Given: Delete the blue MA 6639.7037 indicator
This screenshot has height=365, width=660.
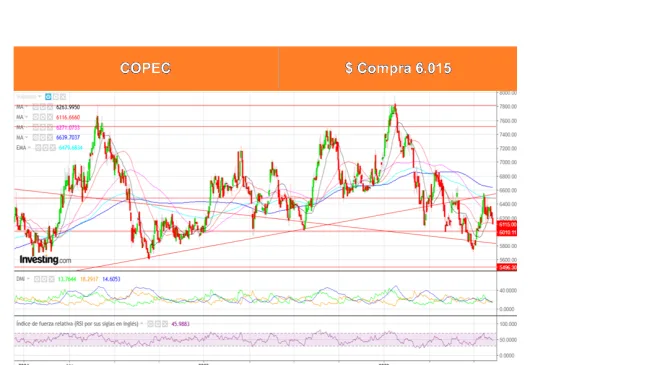Looking at the screenshot, I should pos(50,137).
